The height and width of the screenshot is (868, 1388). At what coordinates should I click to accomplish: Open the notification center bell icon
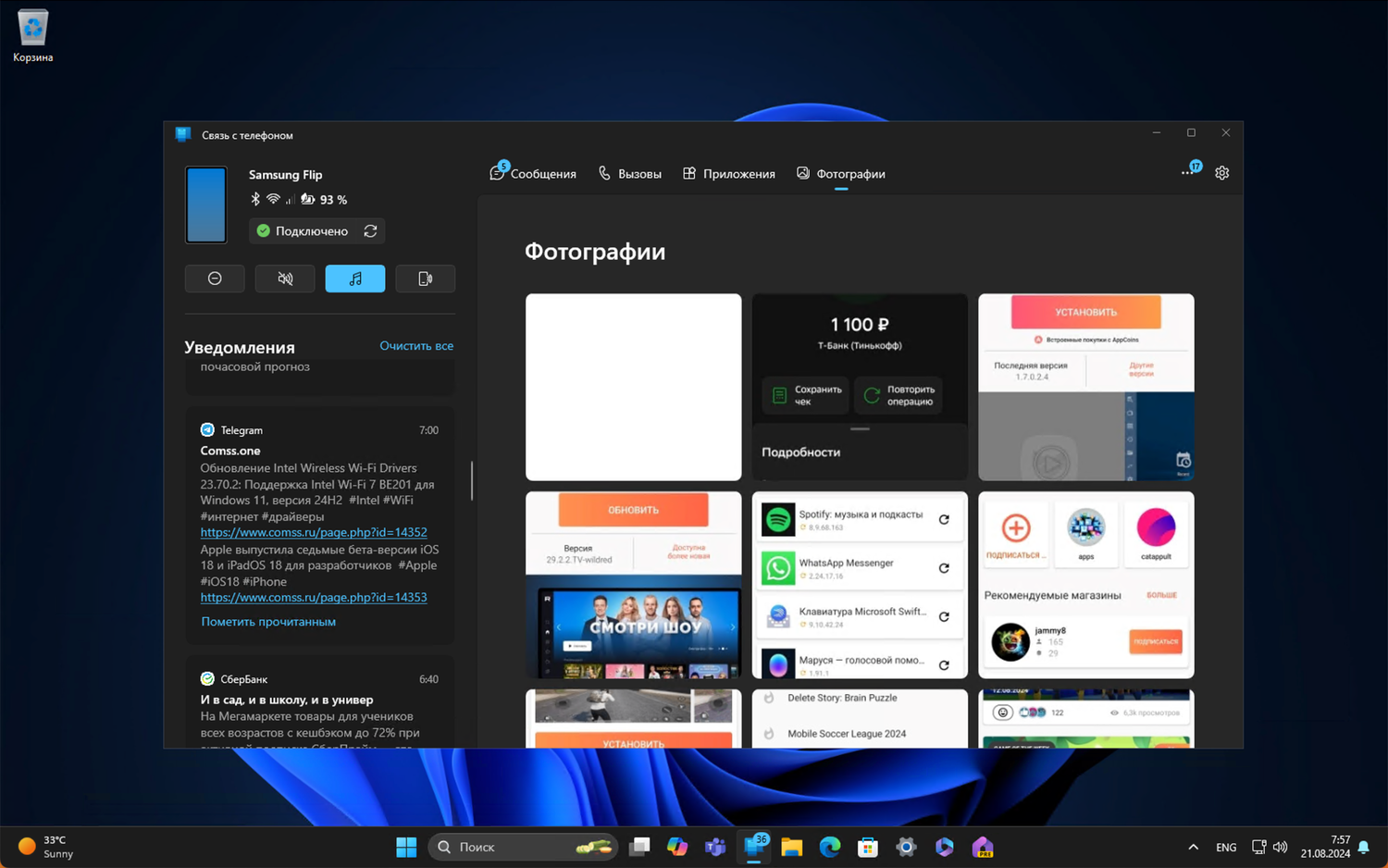[1364, 847]
